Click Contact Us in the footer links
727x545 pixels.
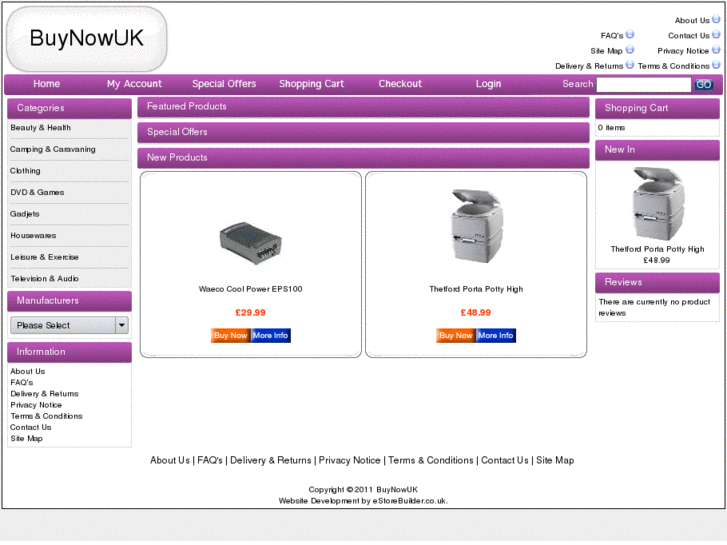pyautogui.click(x=505, y=461)
